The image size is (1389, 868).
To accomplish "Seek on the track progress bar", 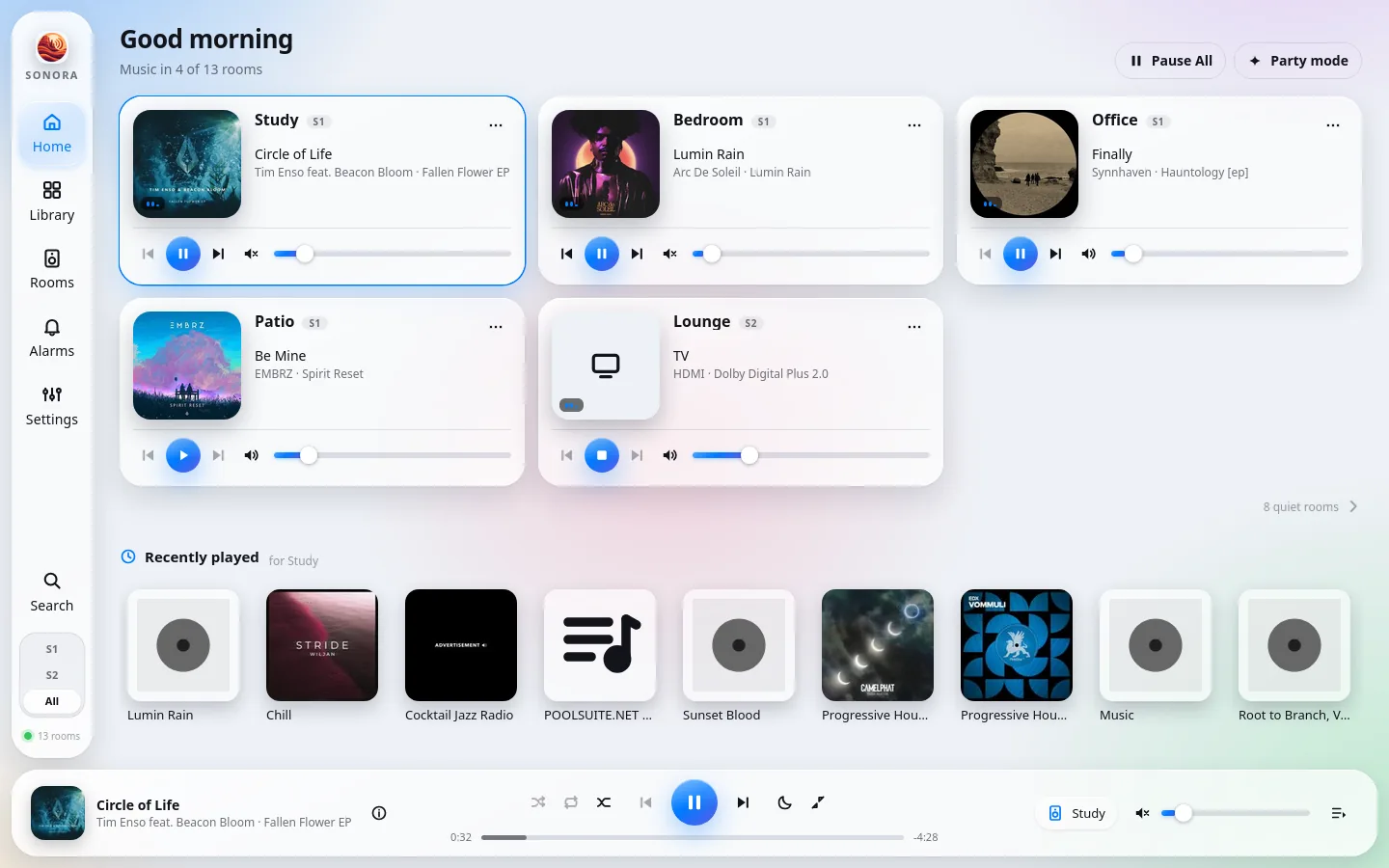I will [x=693, y=837].
